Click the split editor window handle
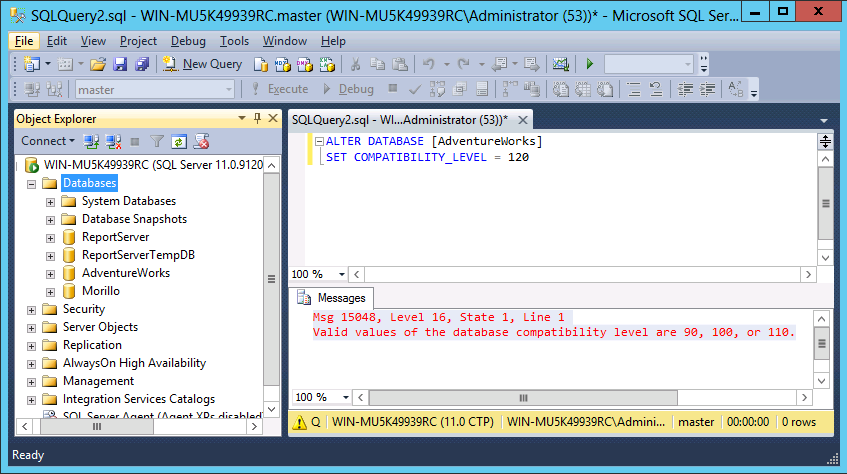Screen dimensions: 847x474 click(x=825, y=142)
